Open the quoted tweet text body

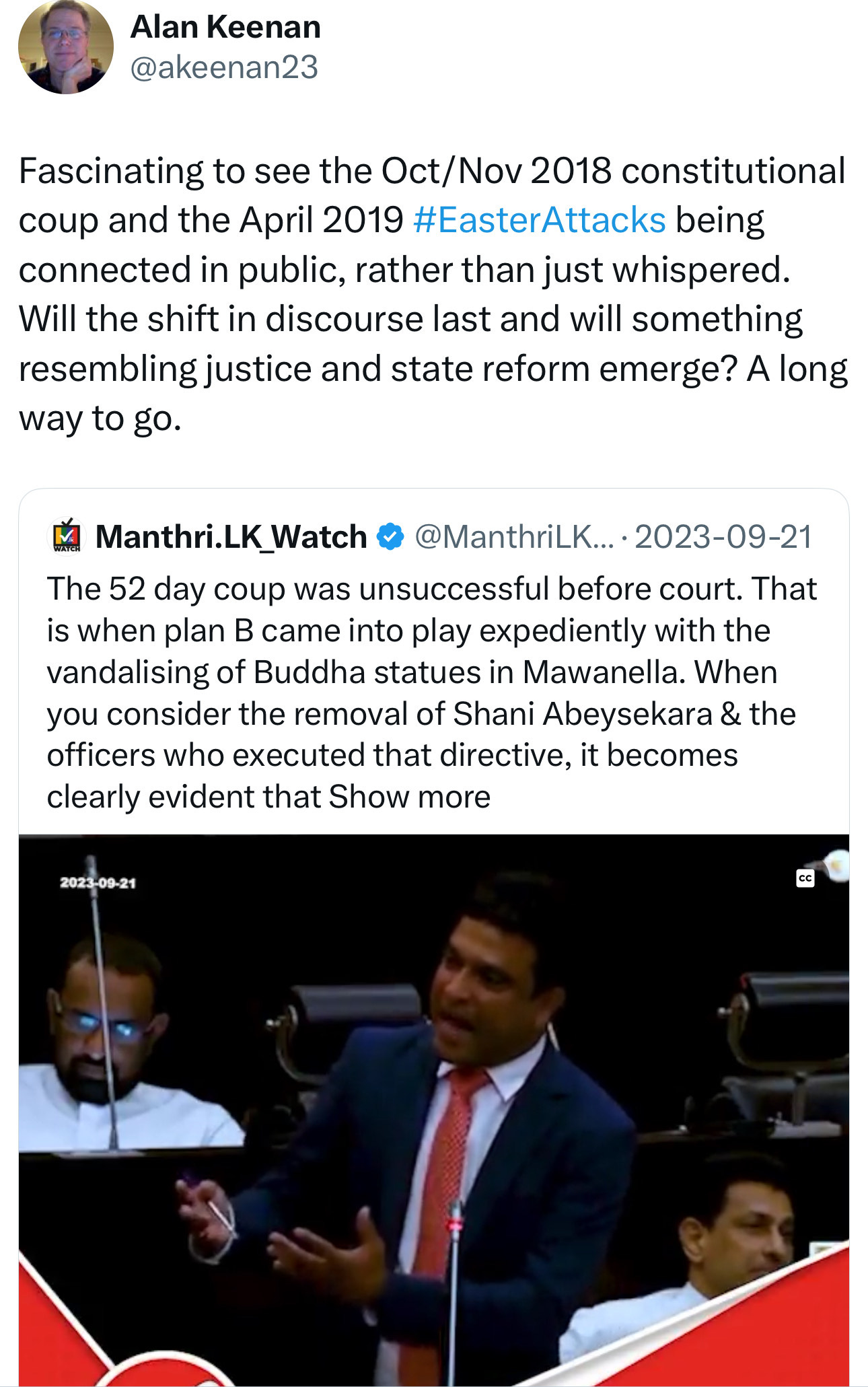click(431, 692)
